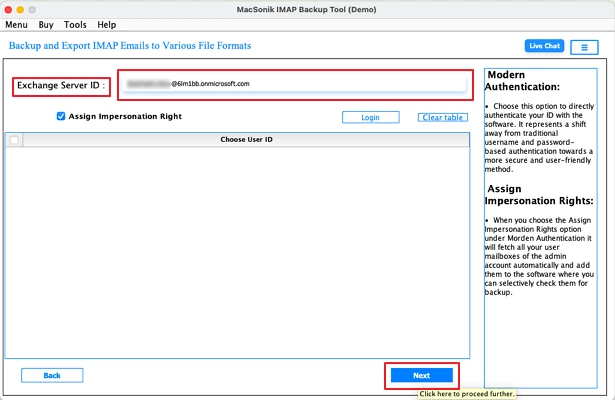Open the Buy menu

tap(46, 25)
